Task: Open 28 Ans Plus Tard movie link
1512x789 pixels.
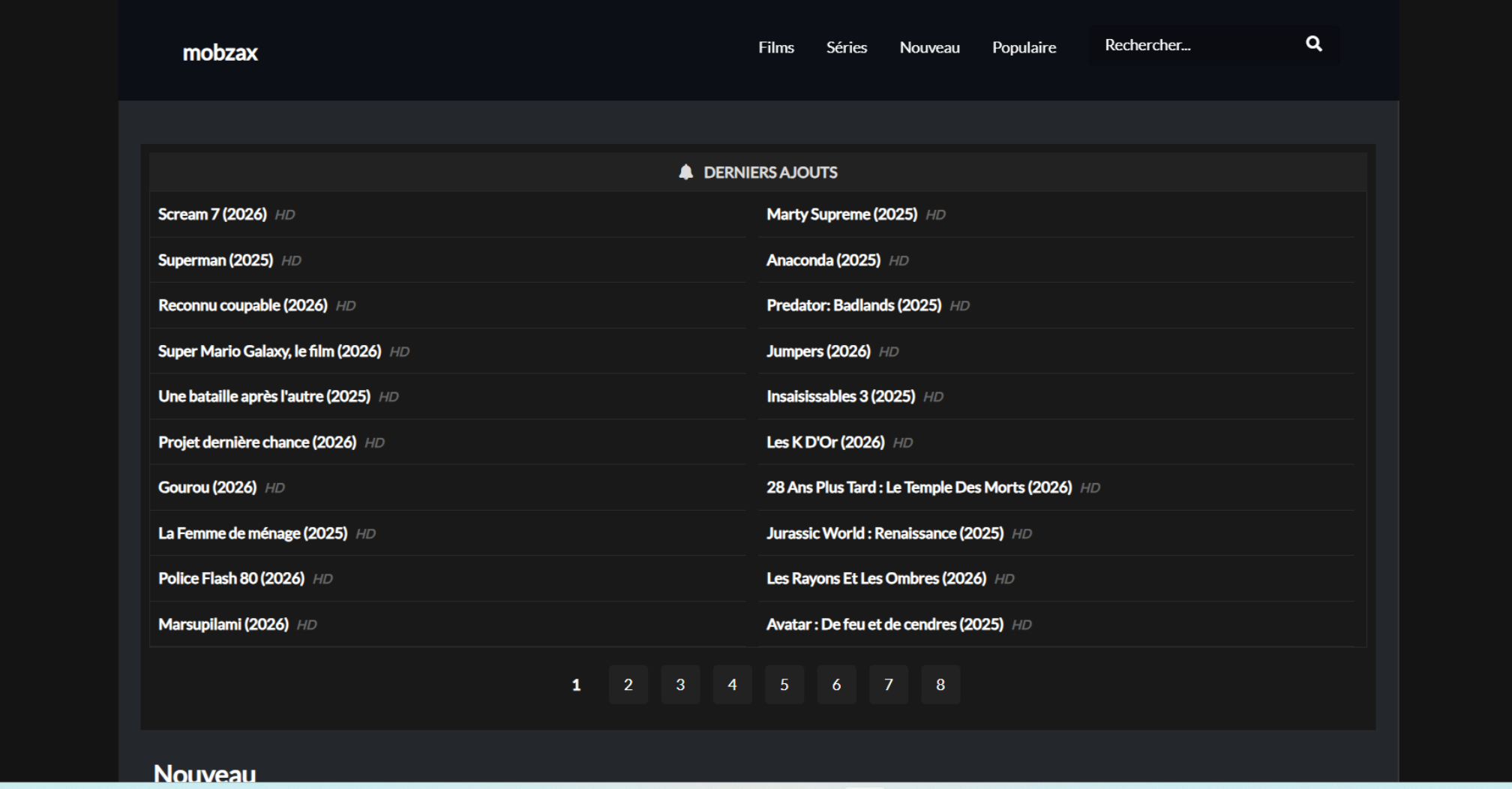Action: click(x=919, y=487)
